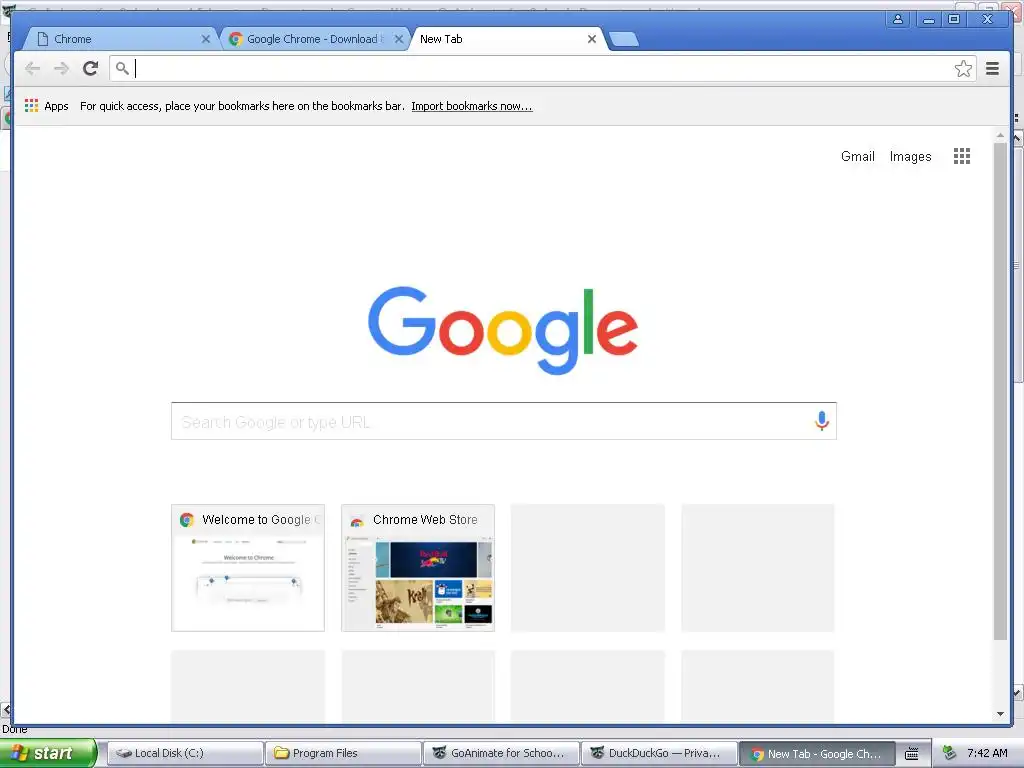
Task: Switch to GoAnimate for Schools taskbar window
Action: [501, 753]
